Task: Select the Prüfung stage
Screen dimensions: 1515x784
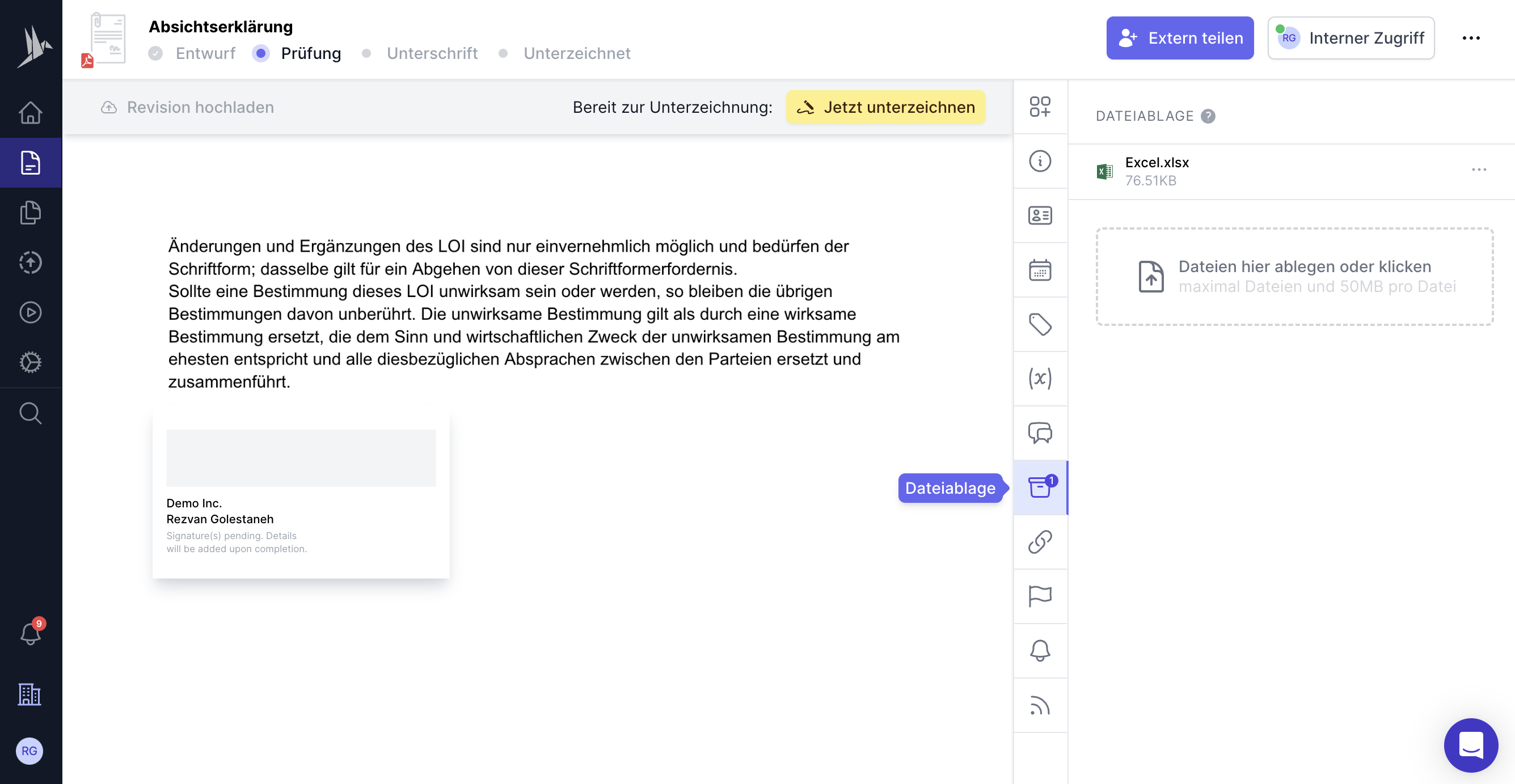Action: click(297, 53)
